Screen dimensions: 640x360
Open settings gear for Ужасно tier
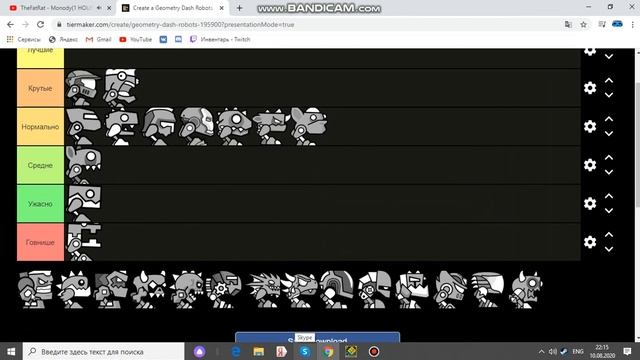[x=590, y=203]
